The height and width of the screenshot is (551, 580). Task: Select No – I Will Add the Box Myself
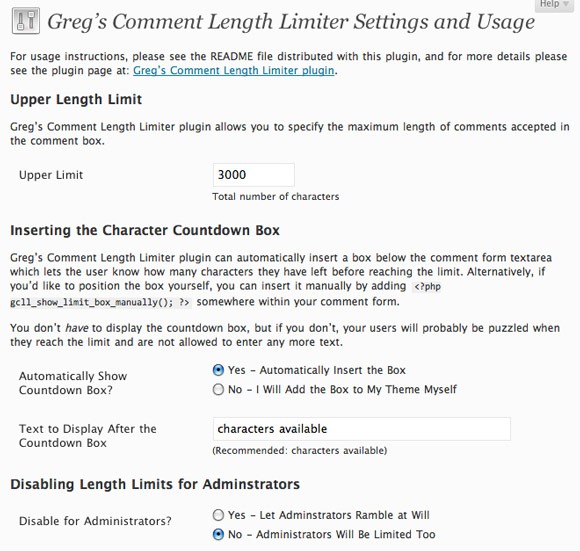(218, 389)
